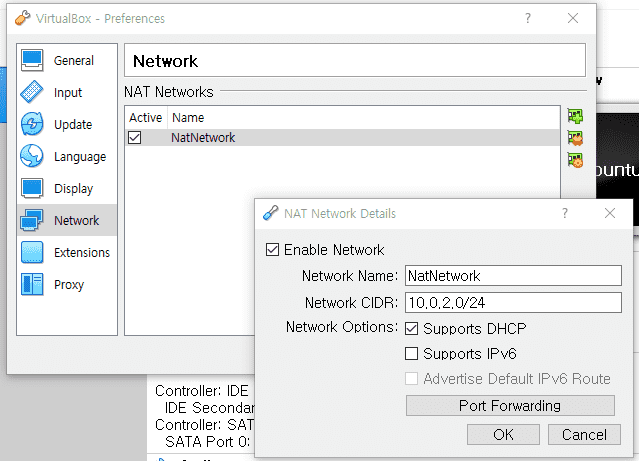639x461 pixels.
Task: Select the NatNetwork row in the list
Action: [300, 138]
